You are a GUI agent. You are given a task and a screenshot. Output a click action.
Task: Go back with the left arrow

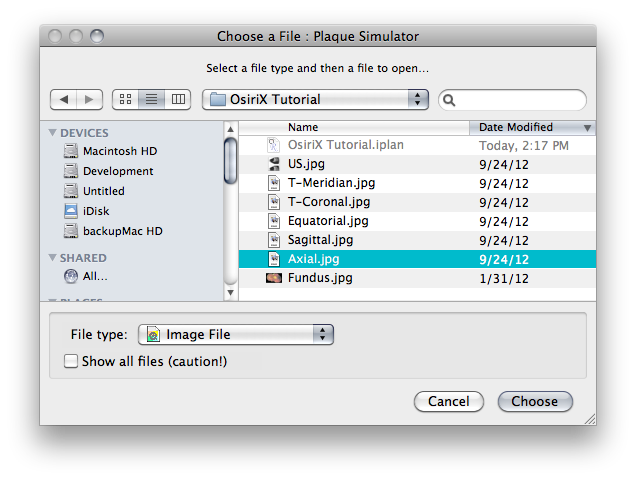pyautogui.click(x=64, y=99)
